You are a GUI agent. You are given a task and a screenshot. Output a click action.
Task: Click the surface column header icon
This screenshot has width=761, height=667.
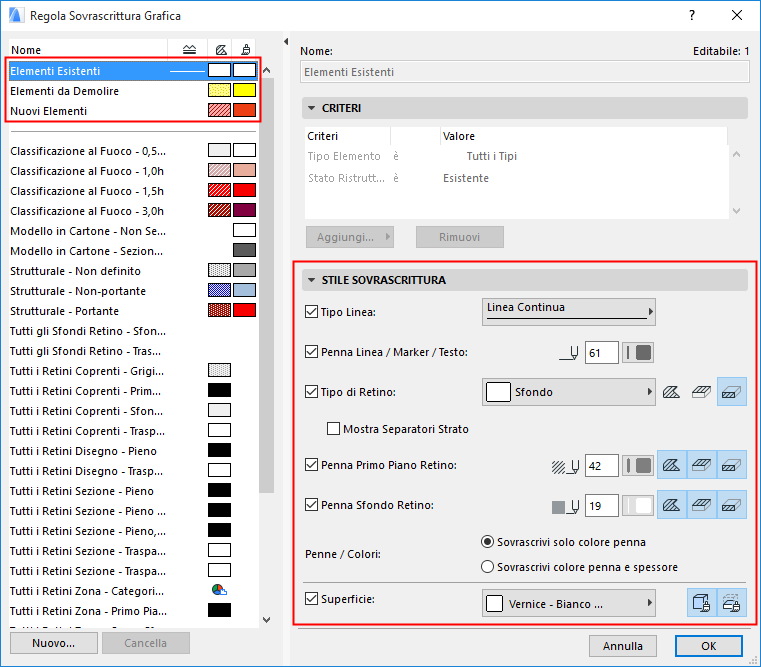246,50
